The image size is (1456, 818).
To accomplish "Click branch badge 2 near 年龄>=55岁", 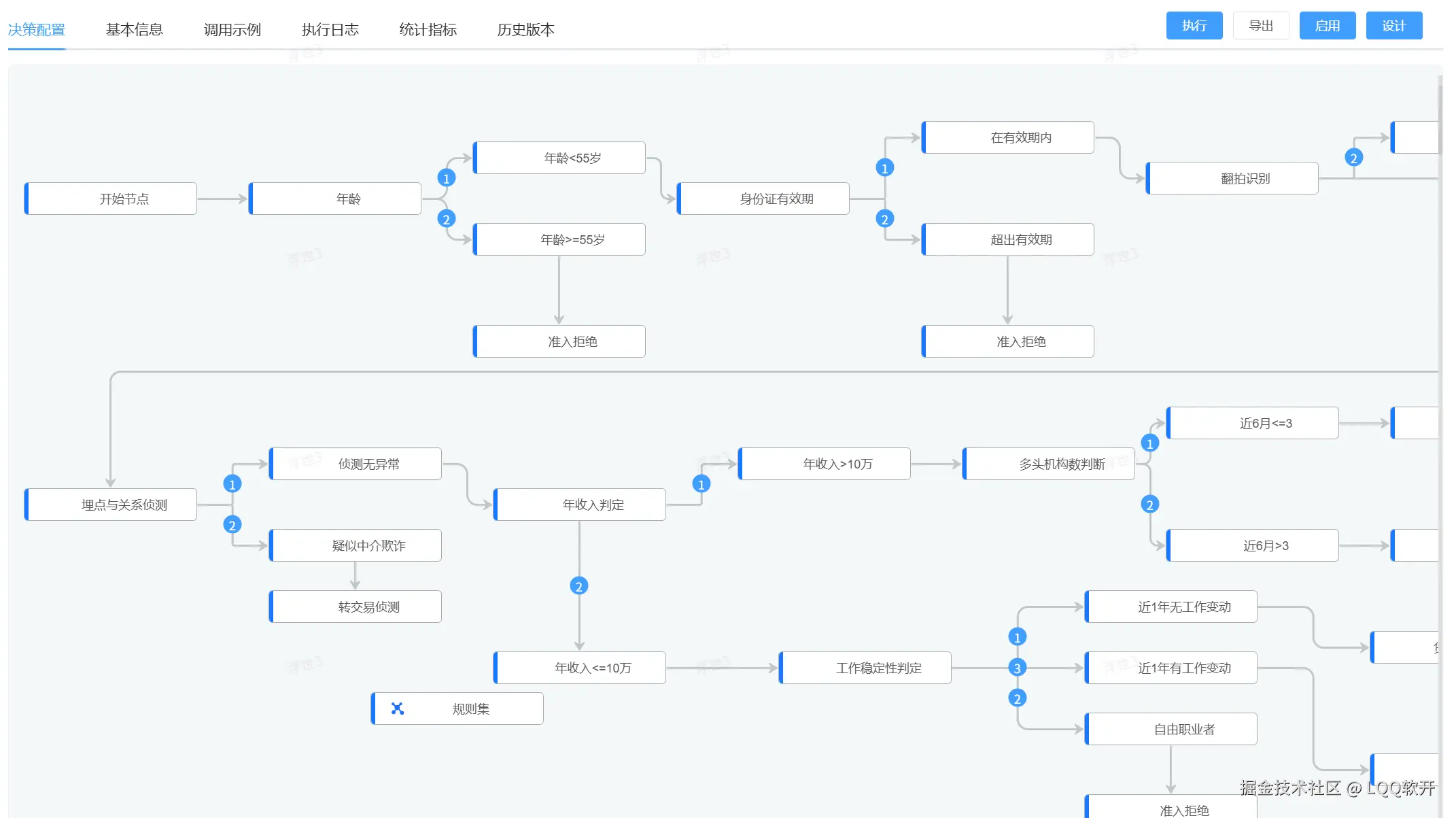I will (446, 219).
